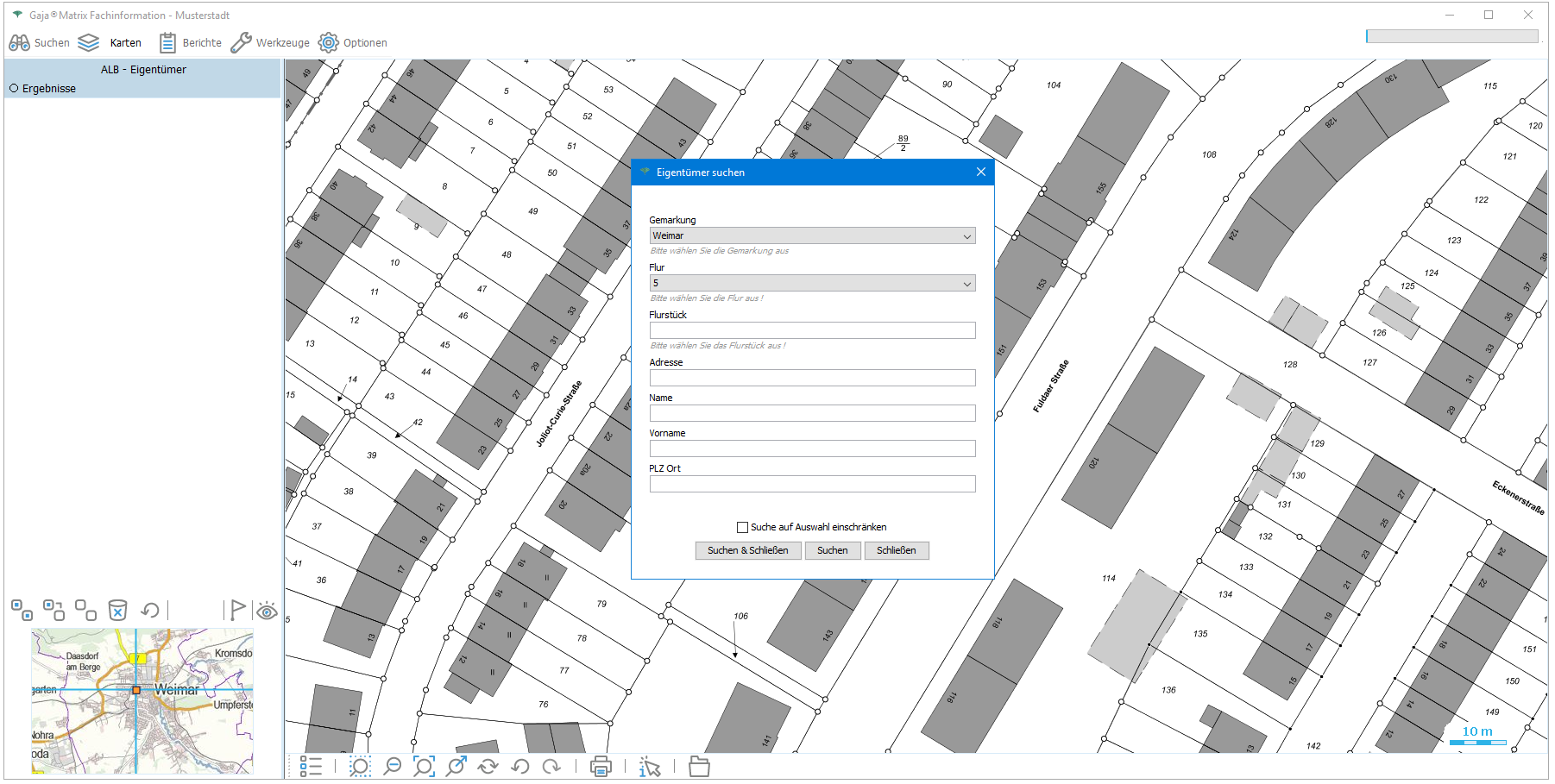1555x784 pixels.
Task: Open the Berichte menu
Action: tap(191, 42)
